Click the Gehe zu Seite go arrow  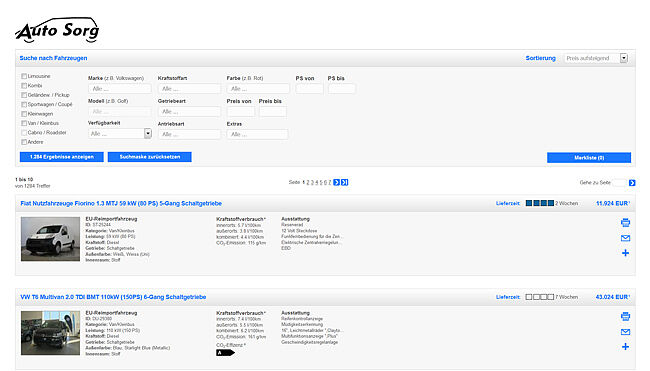632,183
